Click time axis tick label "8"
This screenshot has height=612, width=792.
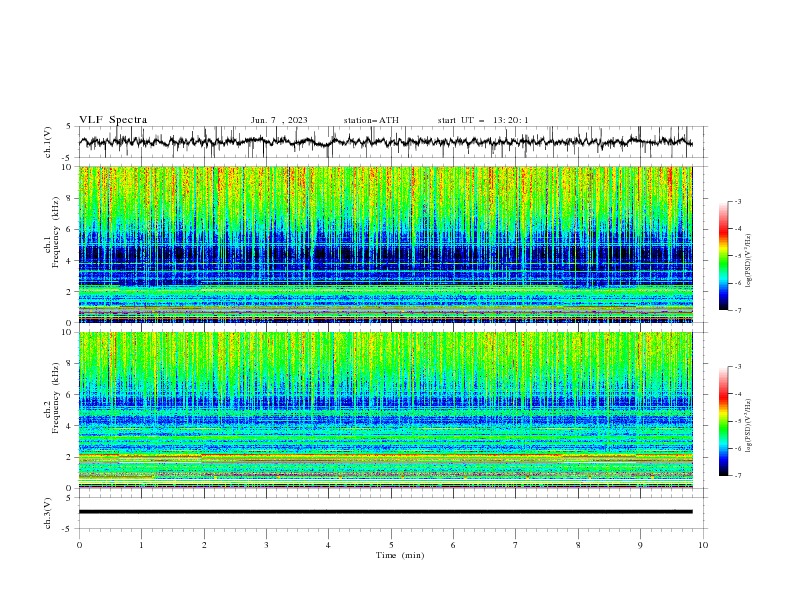coord(578,545)
